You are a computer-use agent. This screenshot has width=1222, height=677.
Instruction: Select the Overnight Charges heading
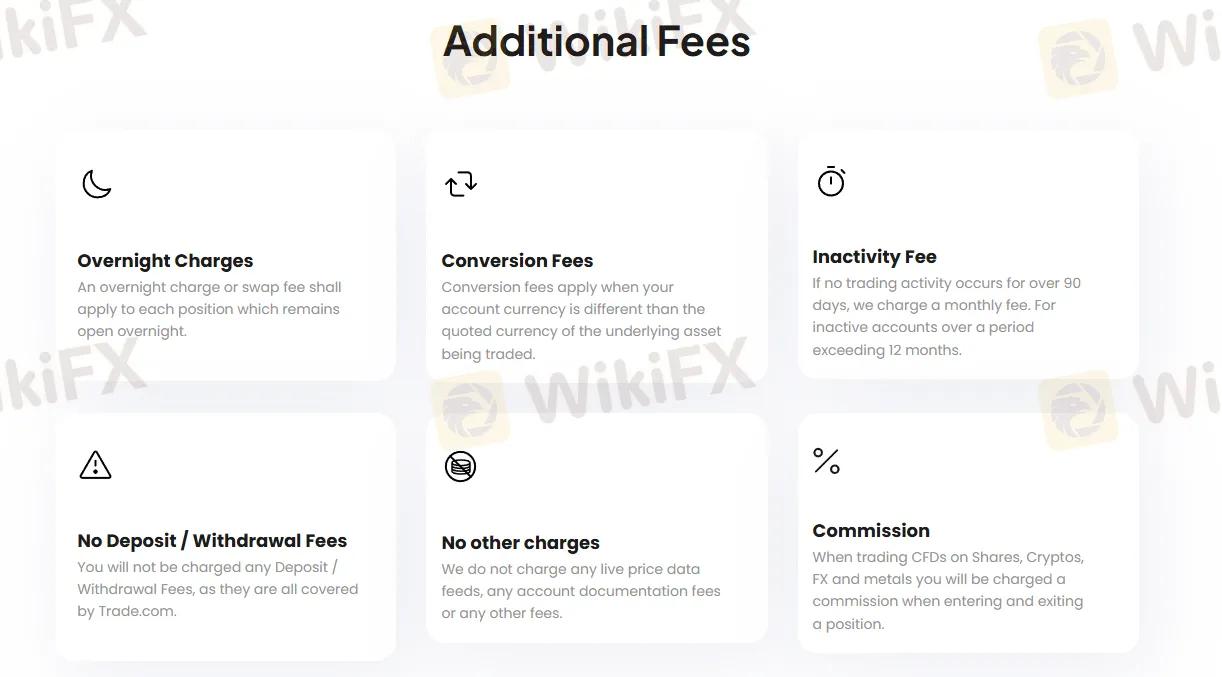pyautogui.click(x=165, y=261)
